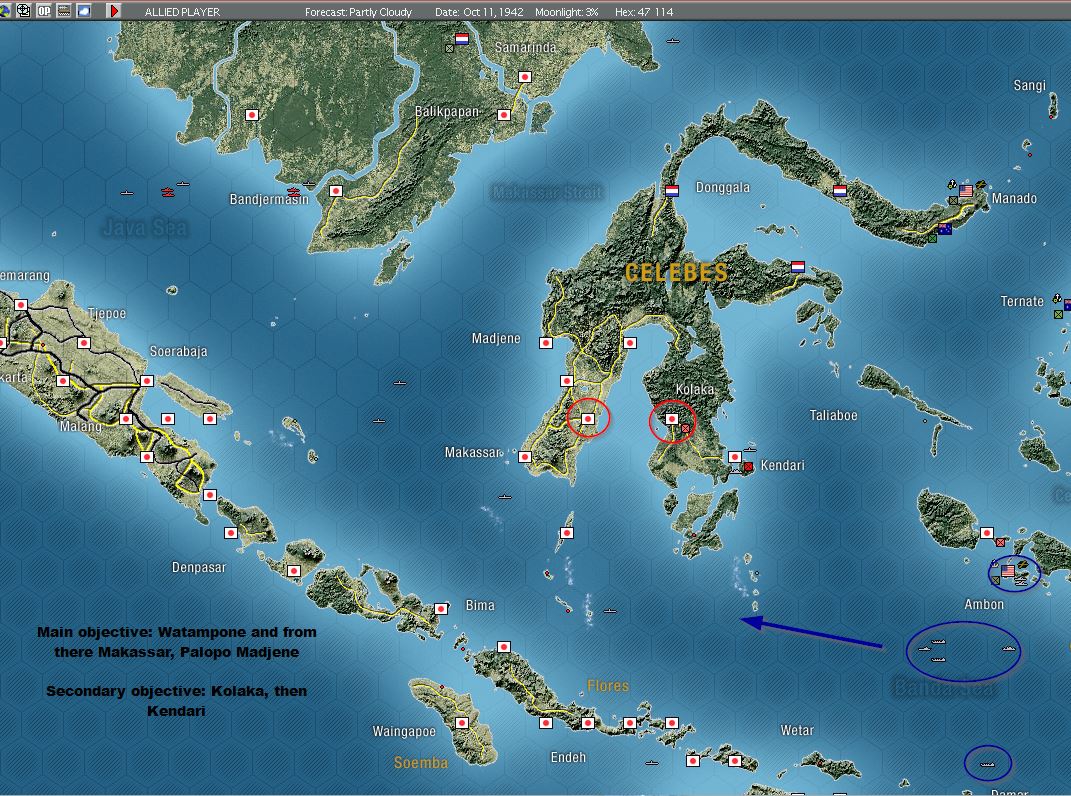Select the Australian flag base southwest of Manado
1071x796 pixels.
pos(945,228)
